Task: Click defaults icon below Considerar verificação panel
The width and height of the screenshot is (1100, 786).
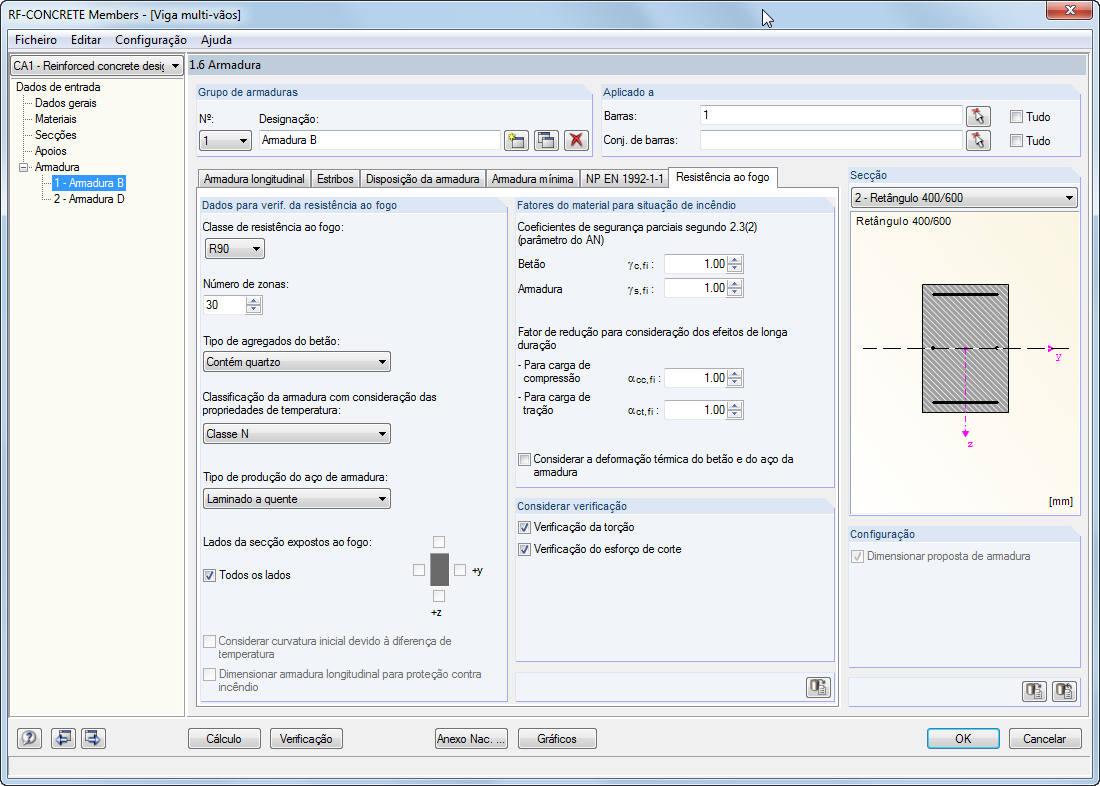Action: point(818,687)
